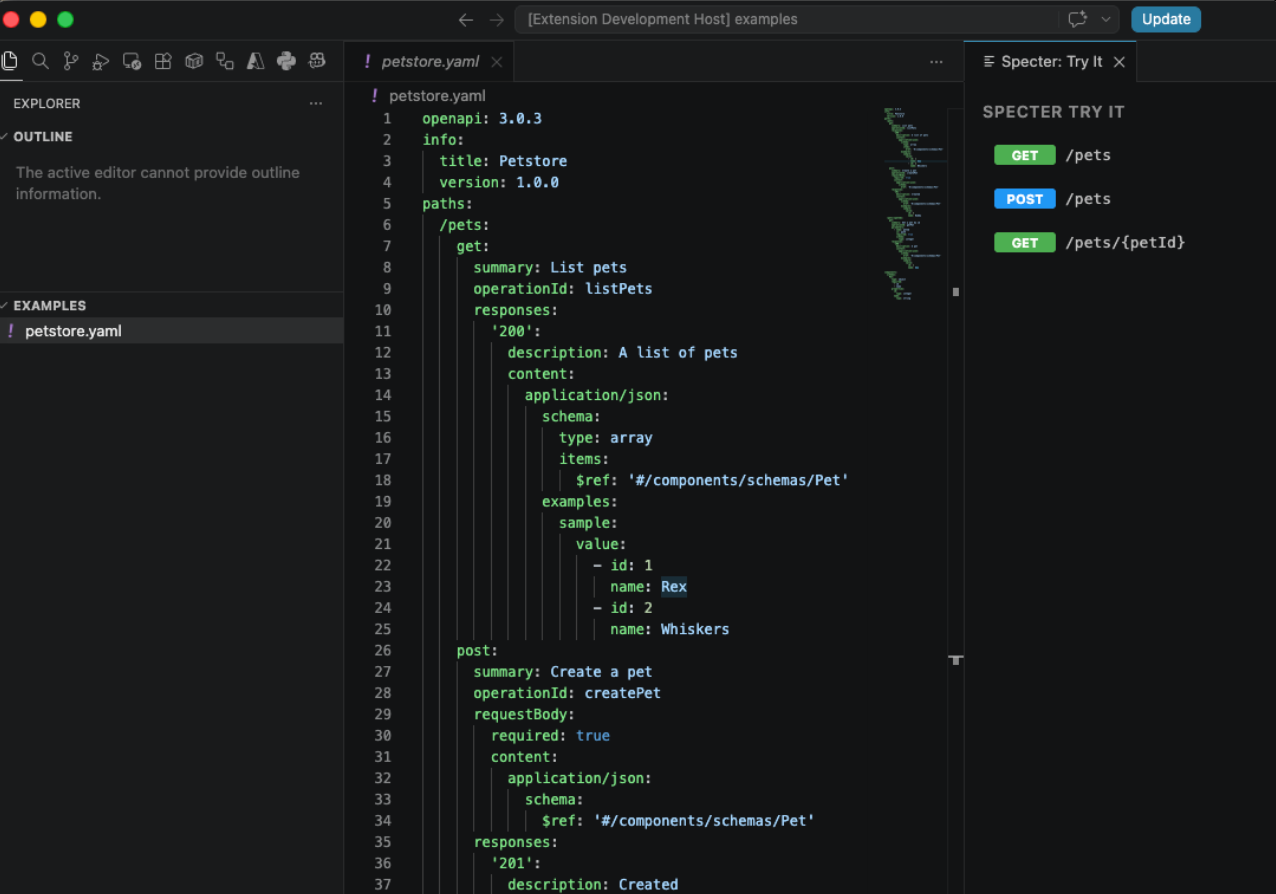This screenshot has height=894, width=1276.
Task: Click the connected-boxes diagram icon in the activity bar
Action: coord(225,61)
